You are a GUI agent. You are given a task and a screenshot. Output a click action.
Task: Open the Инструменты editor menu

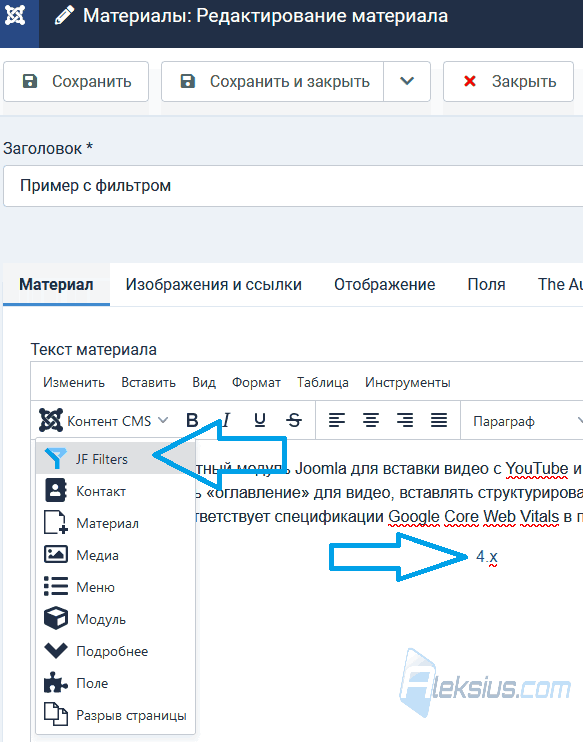pos(407,382)
